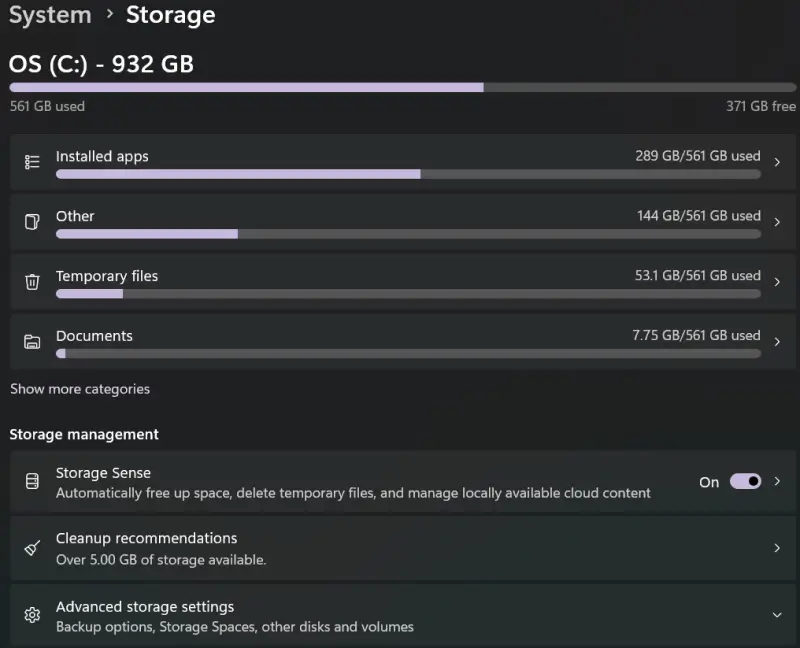This screenshot has height=648, width=800.
Task: Select the Storage breadcrumb item
Action: coord(170,15)
